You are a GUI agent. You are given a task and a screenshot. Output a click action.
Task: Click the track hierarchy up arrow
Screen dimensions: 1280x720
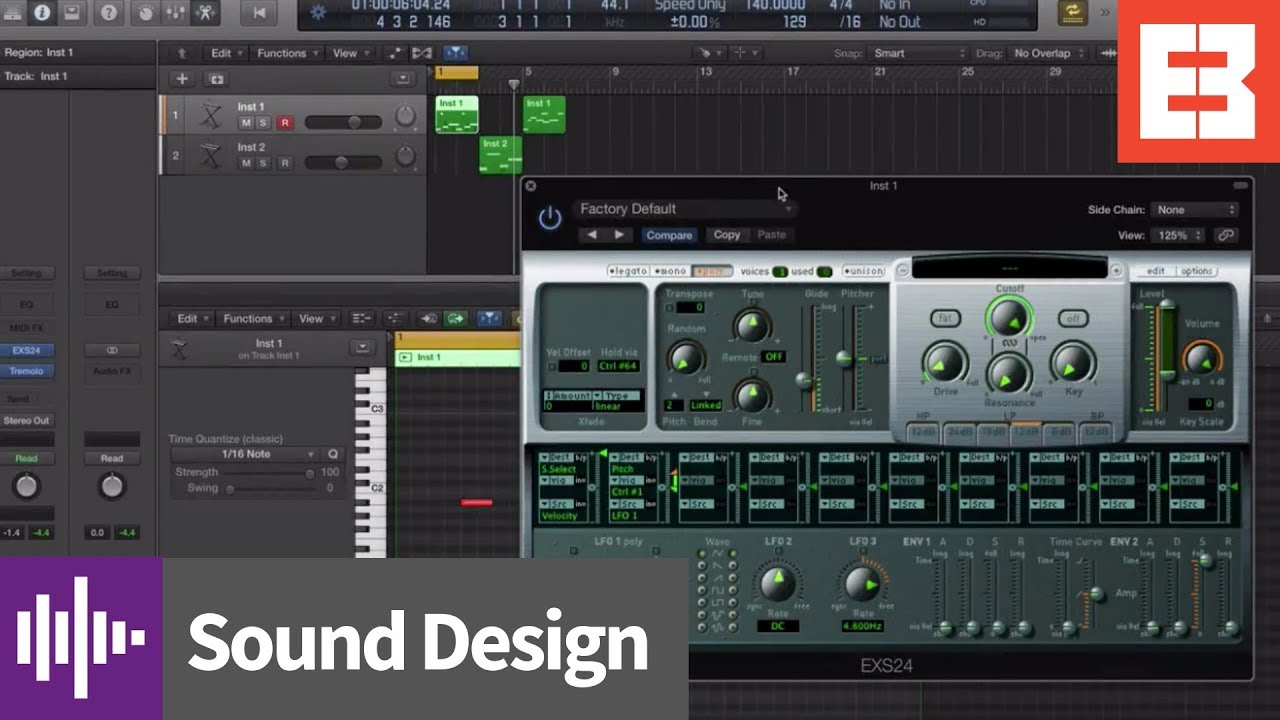tap(181, 53)
